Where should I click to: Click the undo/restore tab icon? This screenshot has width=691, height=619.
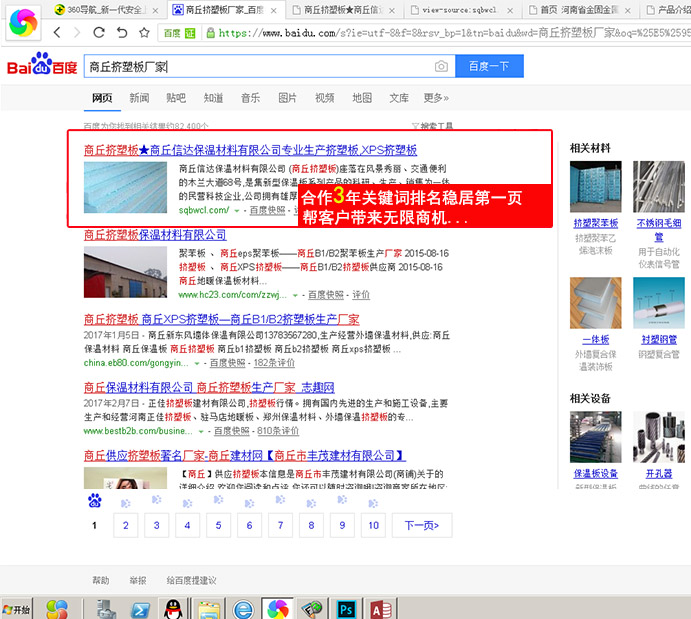coord(122,32)
